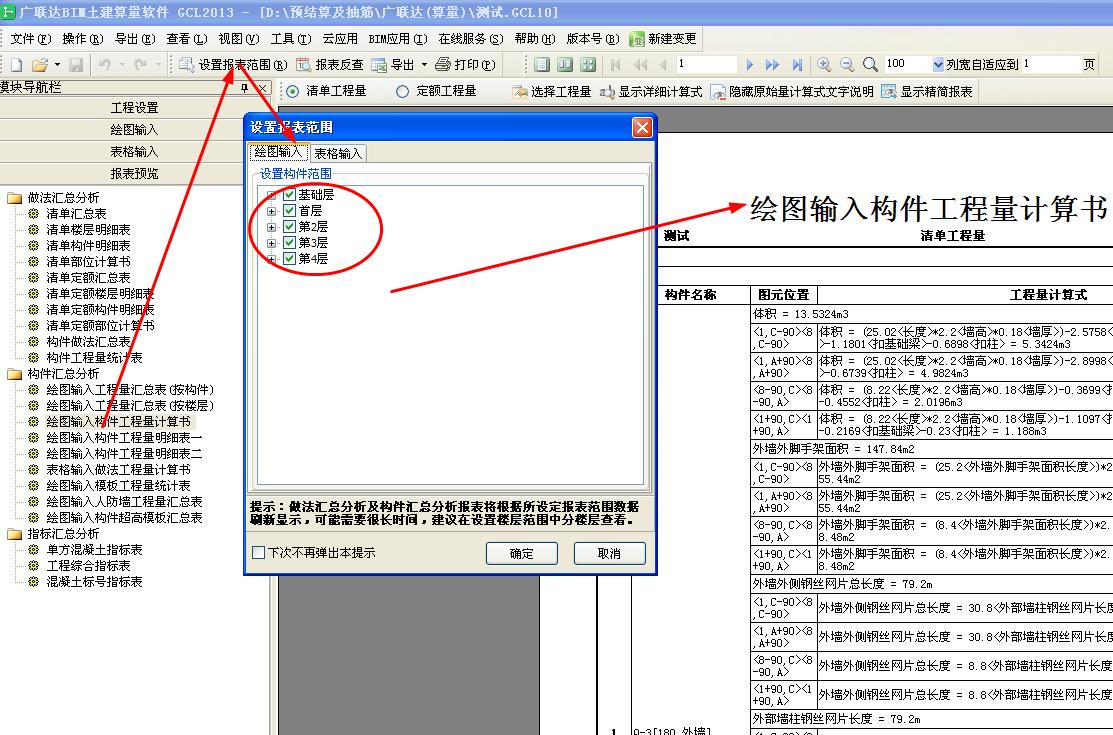Screen dimensions: 1113x735
Task: Switch to the 绘图输入 tab in dialog
Action: pos(279,152)
